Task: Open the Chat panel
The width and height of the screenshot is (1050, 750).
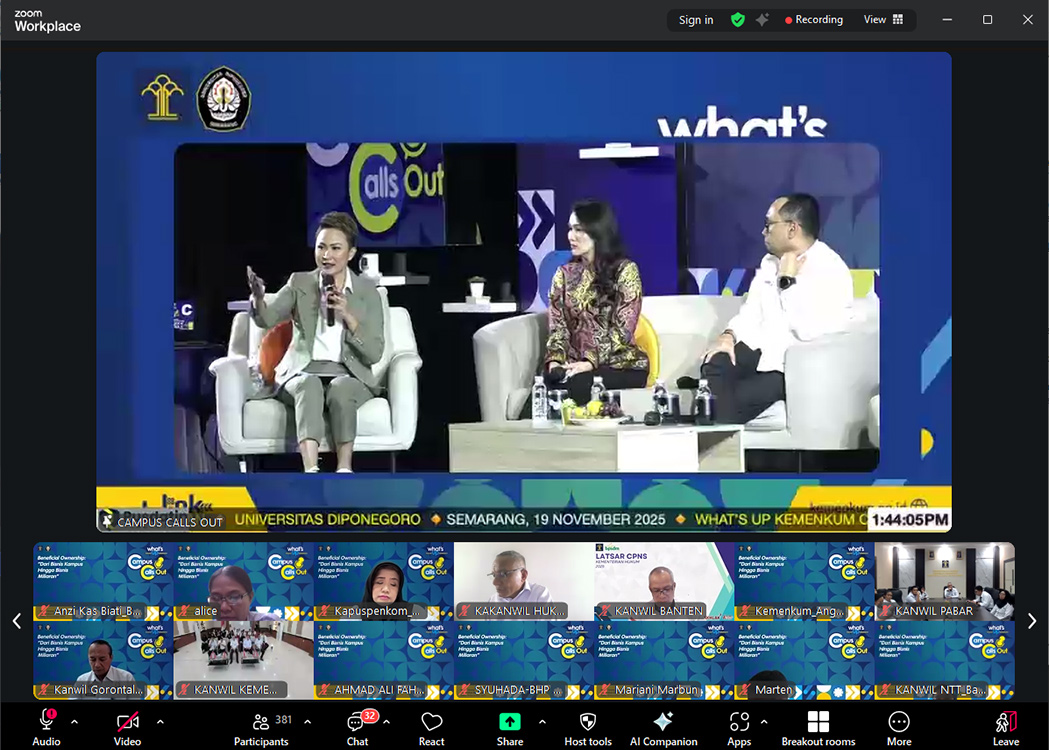Action: pyautogui.click(x=357, y=727)
